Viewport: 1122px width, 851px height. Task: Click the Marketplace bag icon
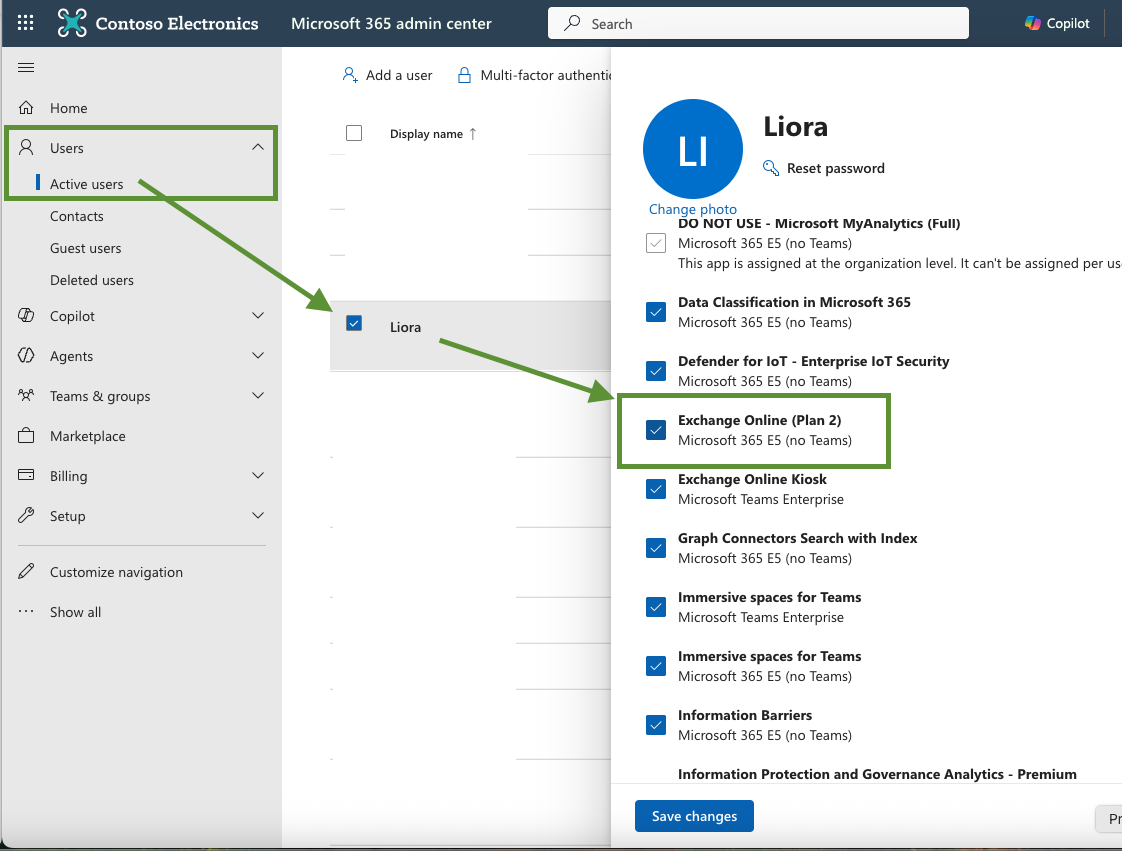pyautogui.click(x=26, y=436)
